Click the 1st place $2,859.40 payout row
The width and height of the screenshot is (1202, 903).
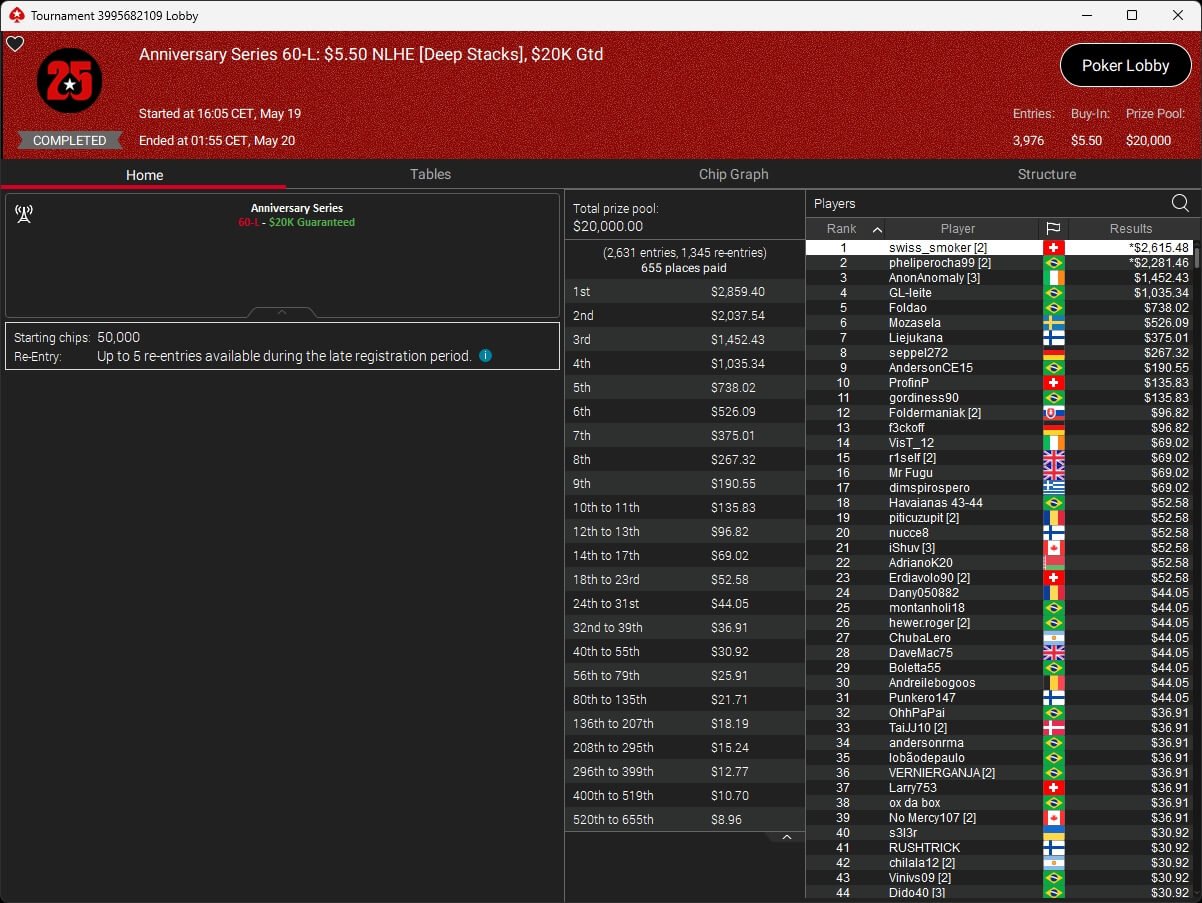(x=685, y=291)
